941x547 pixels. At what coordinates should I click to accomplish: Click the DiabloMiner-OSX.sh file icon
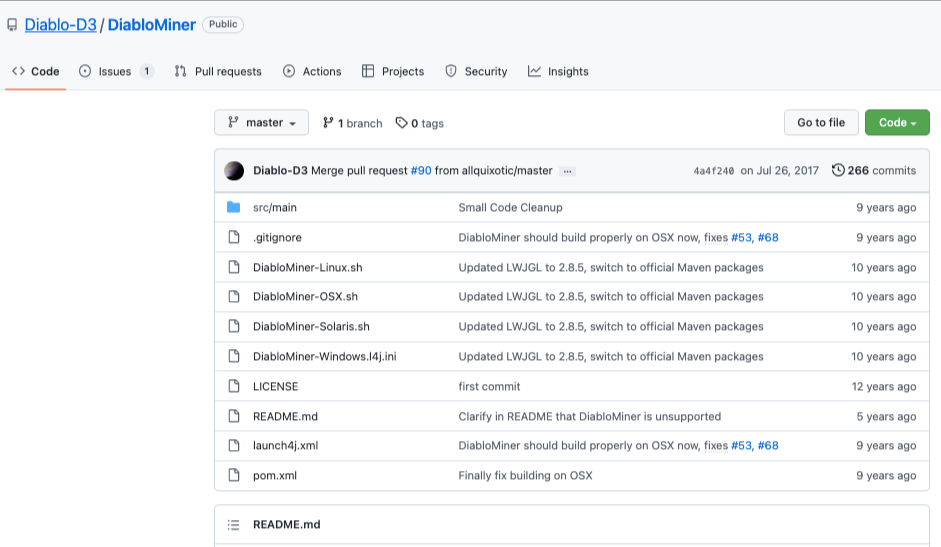click(x=234, y=296)
